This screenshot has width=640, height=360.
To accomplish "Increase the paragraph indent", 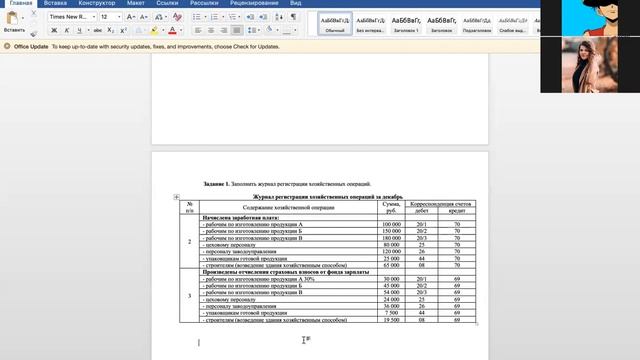I will pyautogui.click(x=263, y=17).
